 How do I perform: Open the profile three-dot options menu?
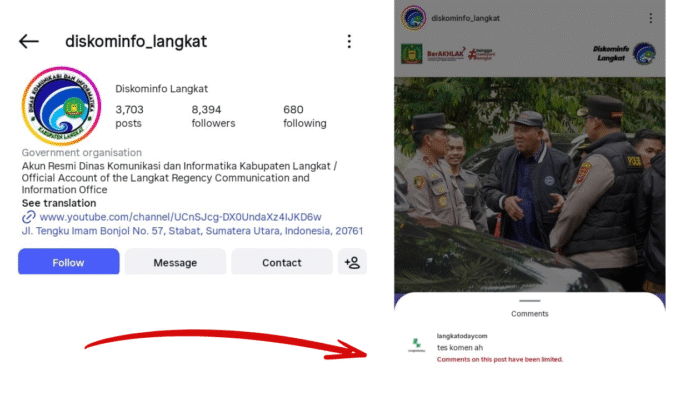tap(349, 42)
